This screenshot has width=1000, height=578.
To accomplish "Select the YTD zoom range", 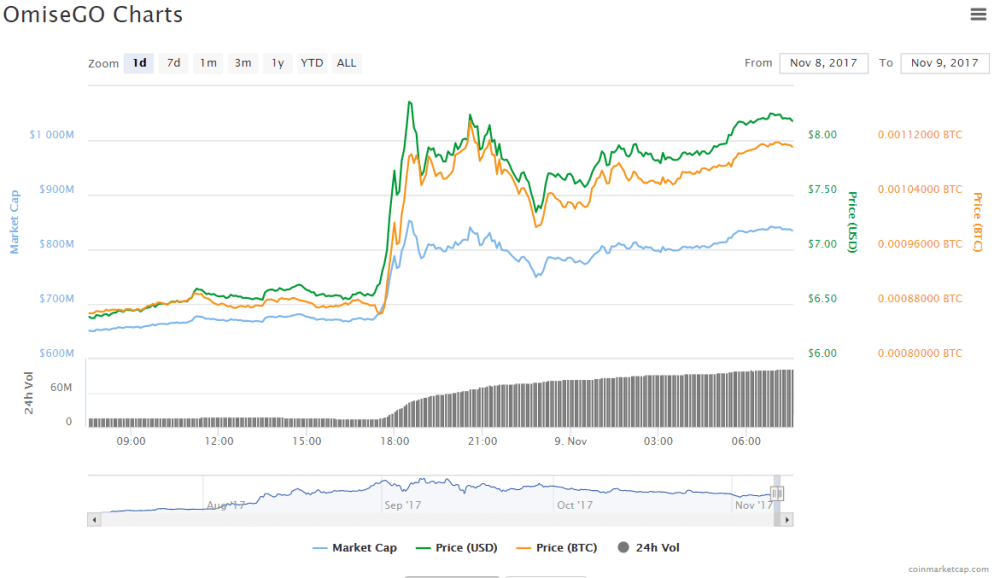I will coord(312,63).
